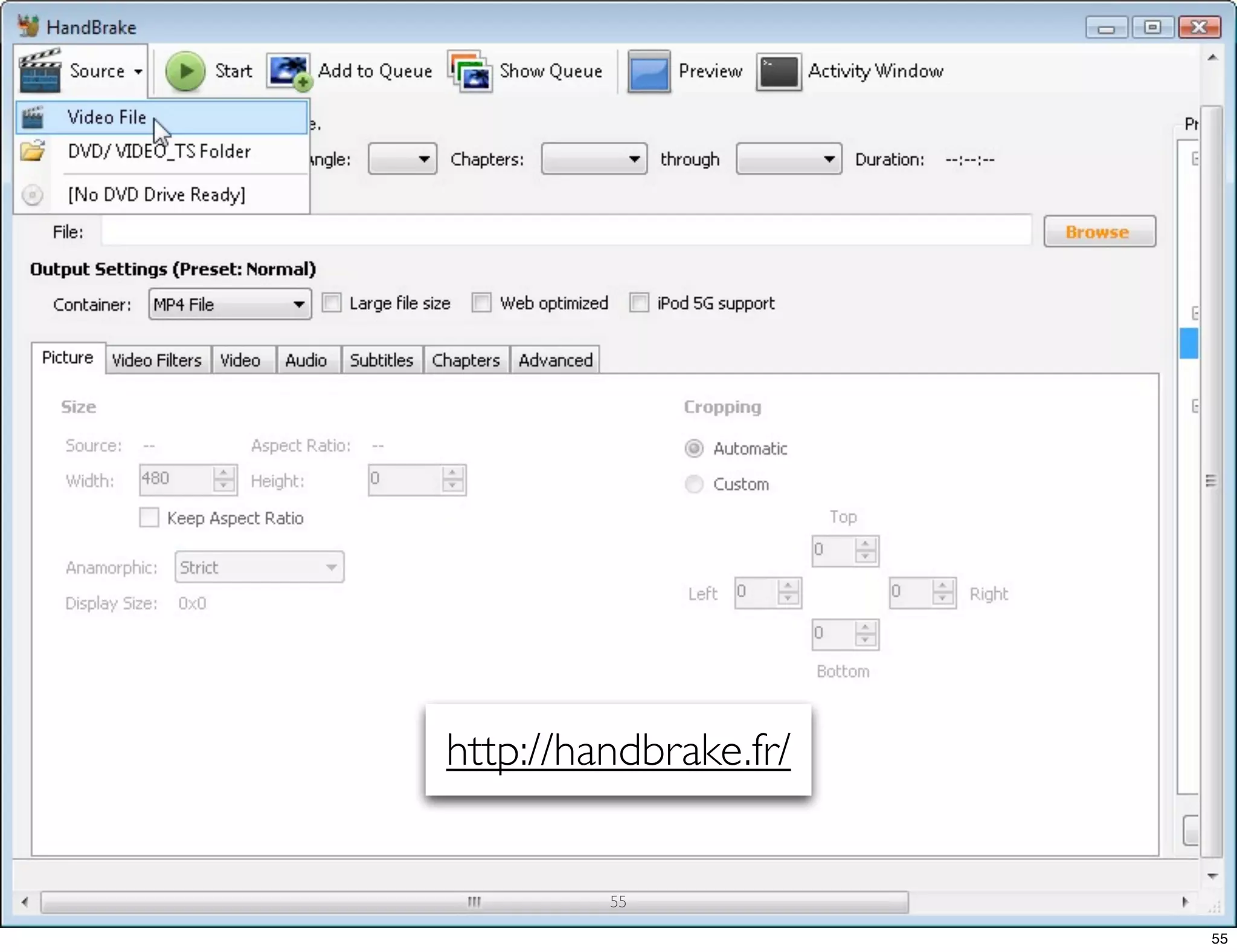
Task: Choose Video File from Source menu
Action: click(107, 117)
